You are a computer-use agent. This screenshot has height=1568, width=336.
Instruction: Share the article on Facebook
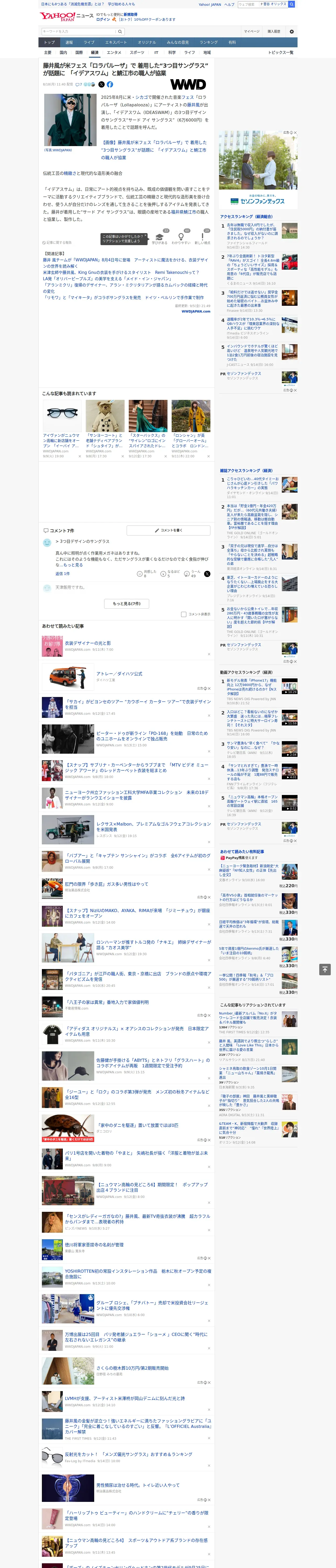(110, 85)
